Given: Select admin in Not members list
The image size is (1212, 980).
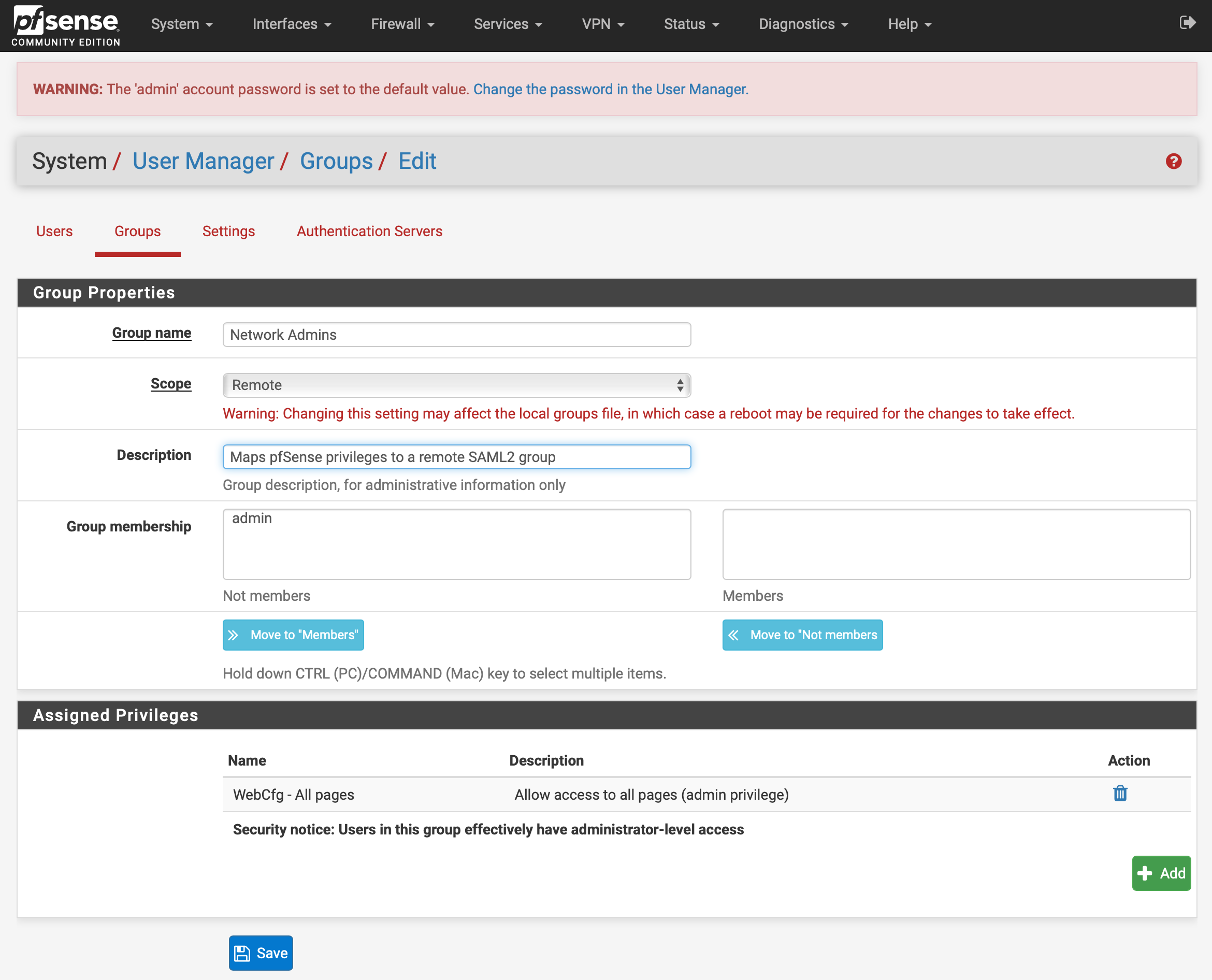Looking at the screenshot, I should (252, 519).
